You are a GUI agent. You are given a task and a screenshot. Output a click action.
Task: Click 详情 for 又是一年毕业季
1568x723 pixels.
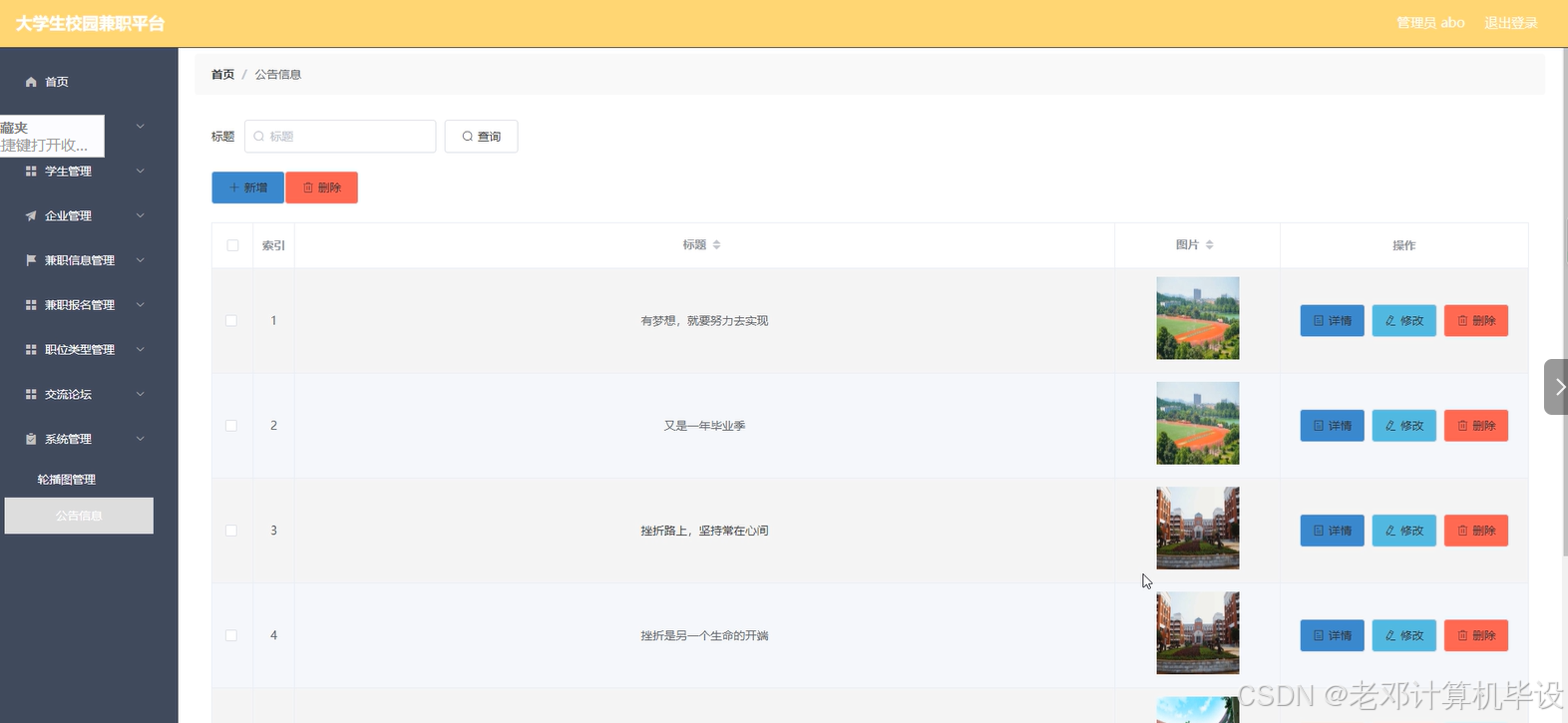tap(1332, 426)
